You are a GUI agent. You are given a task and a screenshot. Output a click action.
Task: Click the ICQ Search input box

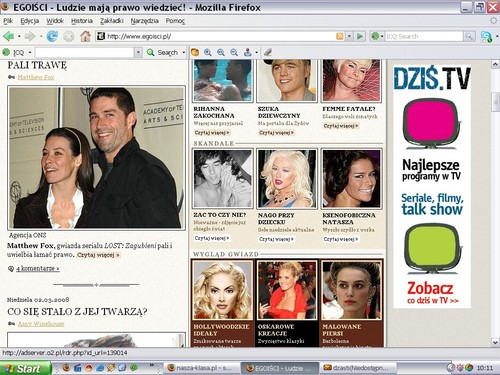(x=424, y=36)
